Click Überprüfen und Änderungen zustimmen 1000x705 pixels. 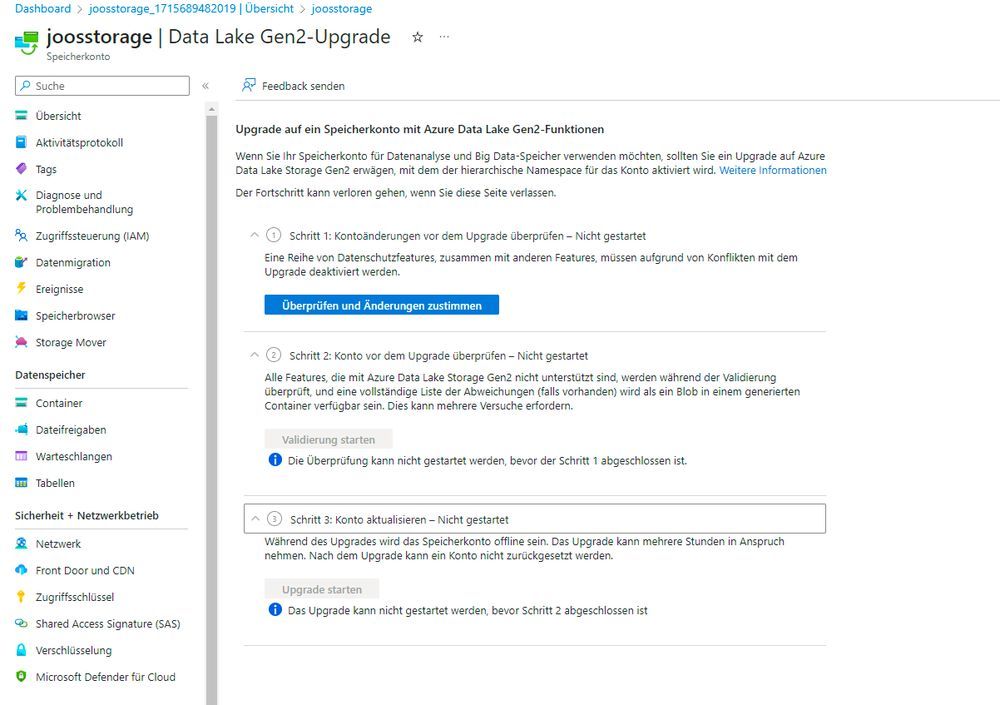(x=381, y=304)
